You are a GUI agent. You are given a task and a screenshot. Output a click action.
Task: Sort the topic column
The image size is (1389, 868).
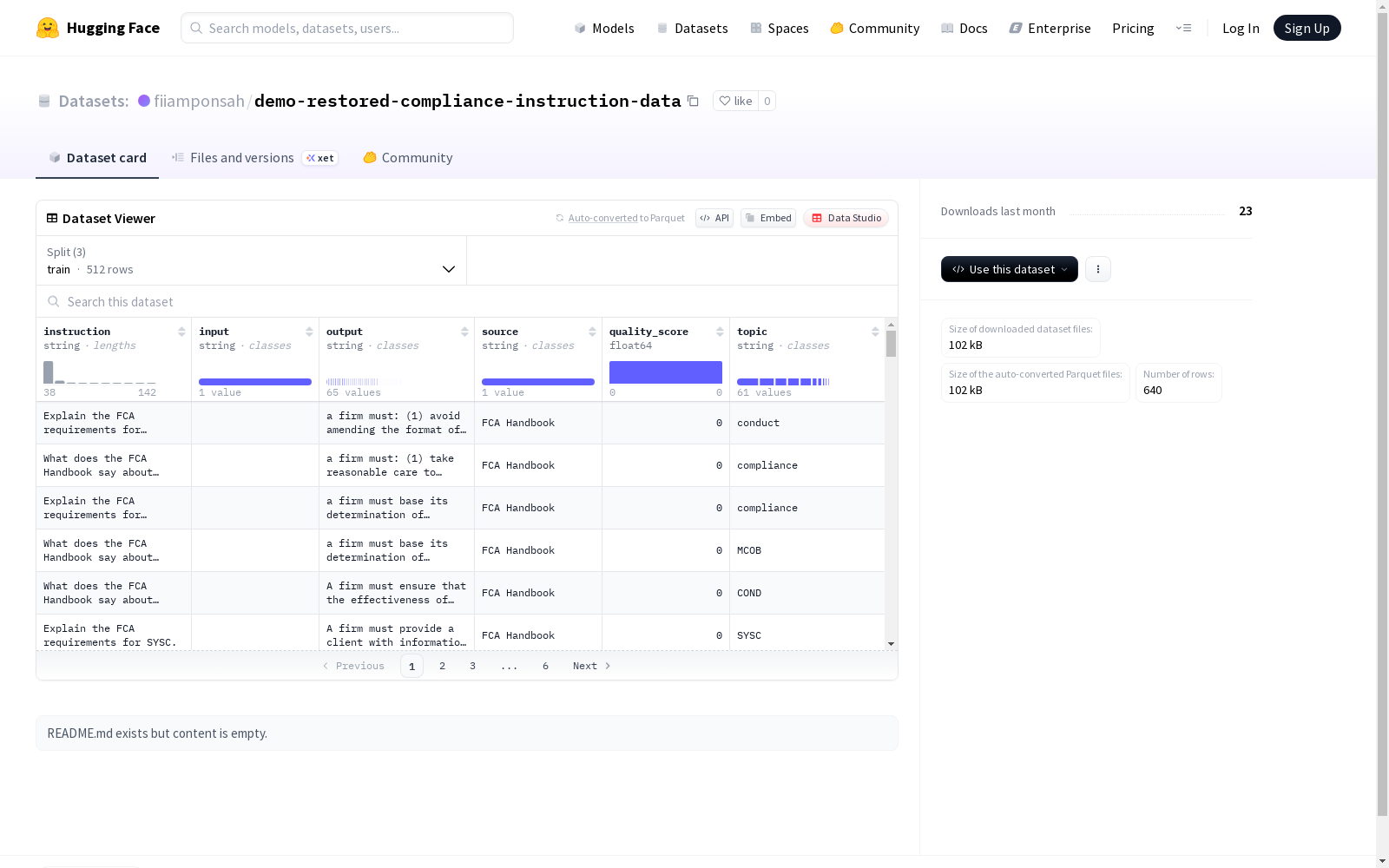coord(875,332)
